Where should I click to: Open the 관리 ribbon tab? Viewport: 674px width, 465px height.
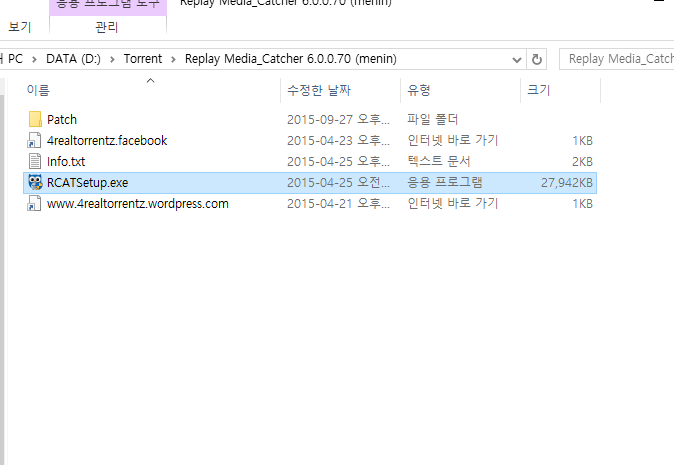(x=107, y=27)
